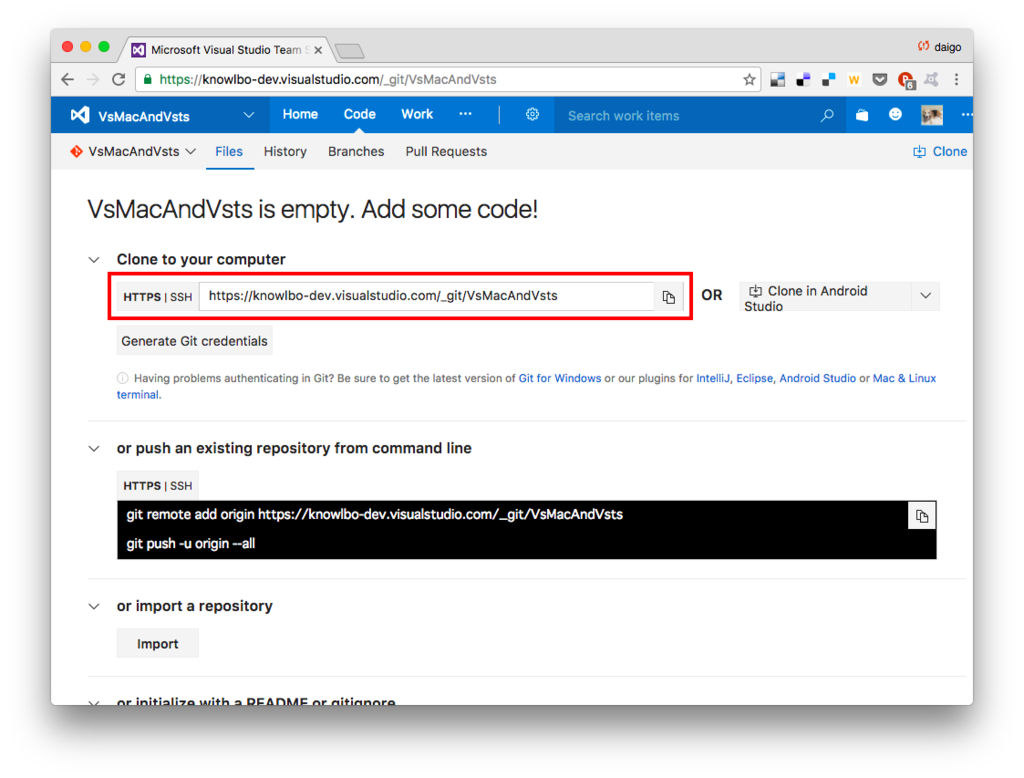Open the Pull Requests tab
Viewport: 1024px width, 778px height.
click(x=446, y=152)
